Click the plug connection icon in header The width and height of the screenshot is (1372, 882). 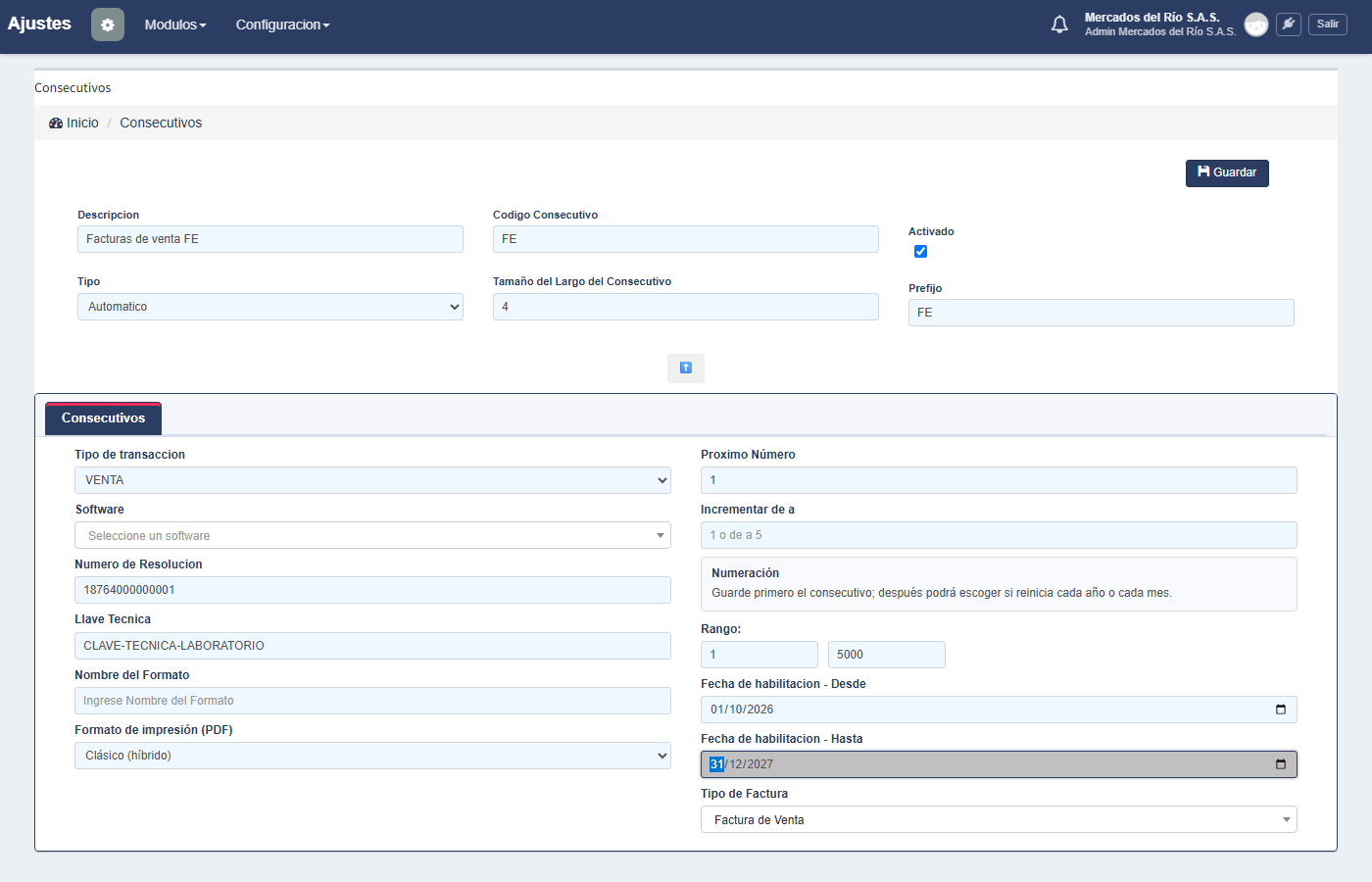1289,24
